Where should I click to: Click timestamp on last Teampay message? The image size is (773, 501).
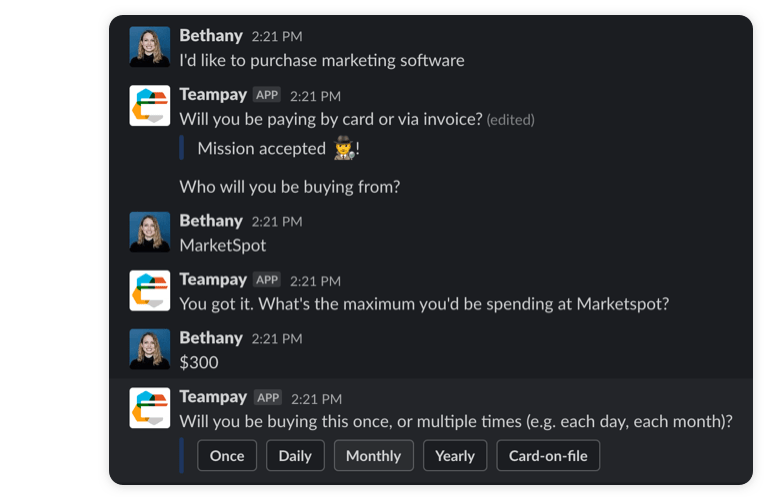tap(316, 399)
